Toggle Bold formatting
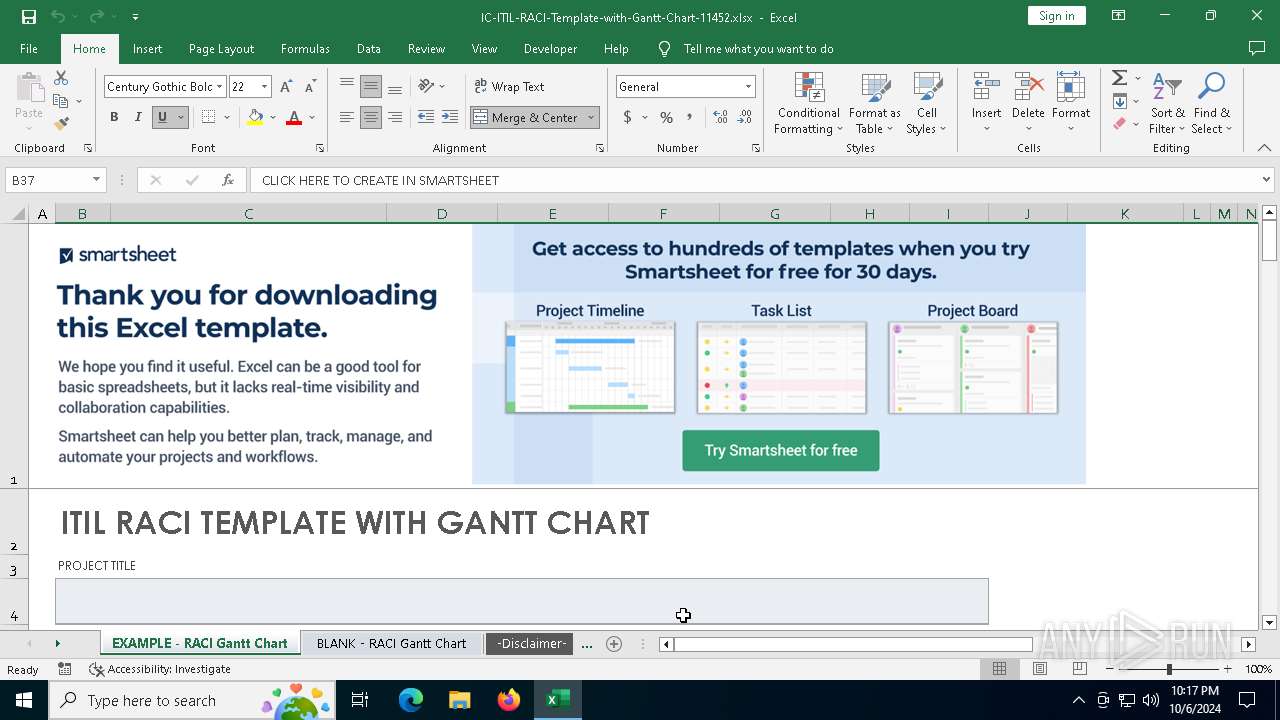 [x=114, y=117]
